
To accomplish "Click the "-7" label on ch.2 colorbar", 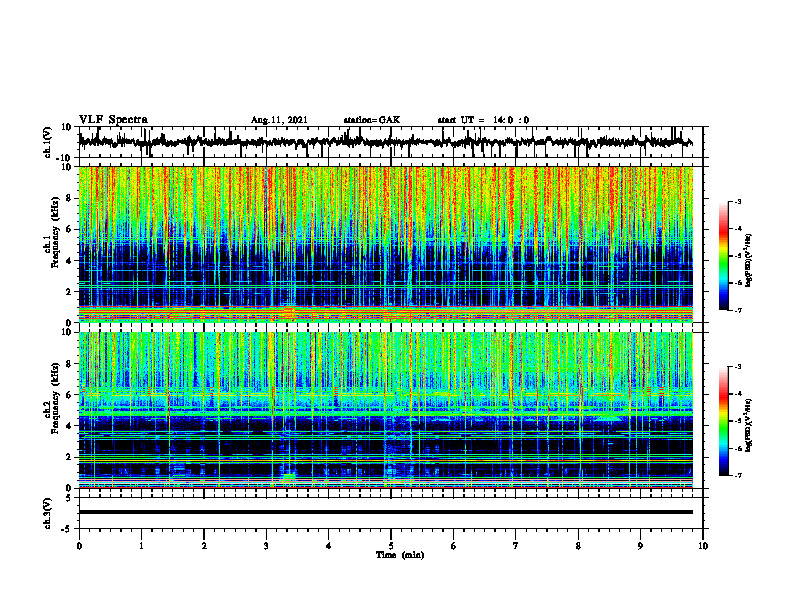I will click(738, 475).
